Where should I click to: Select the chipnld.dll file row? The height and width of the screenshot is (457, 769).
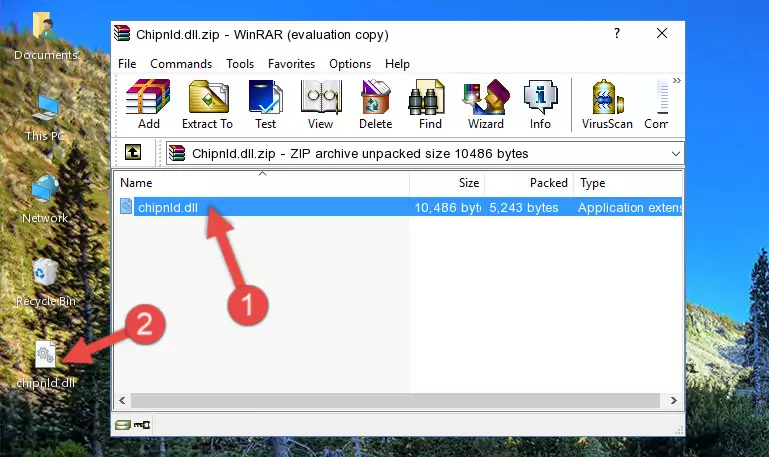(399, 207)
